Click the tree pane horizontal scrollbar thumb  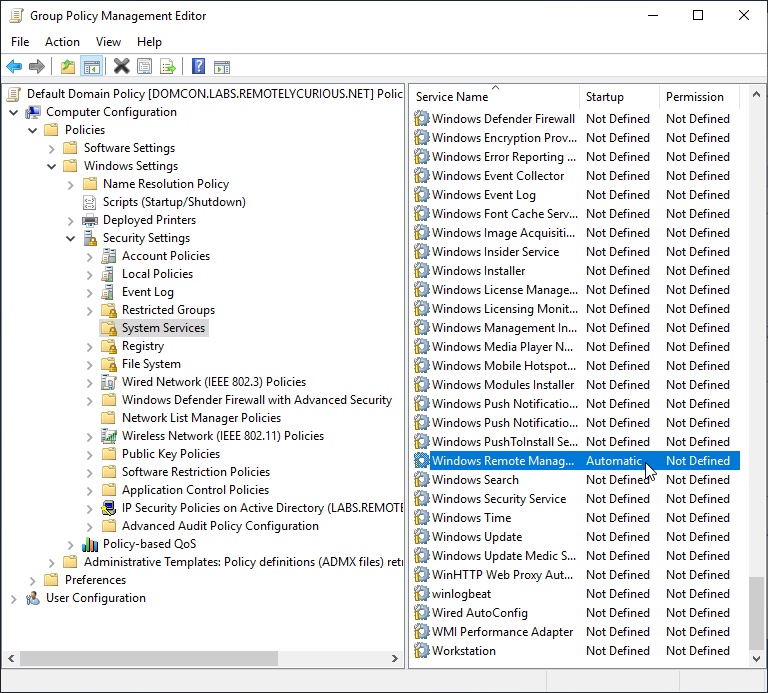point(149,658)
